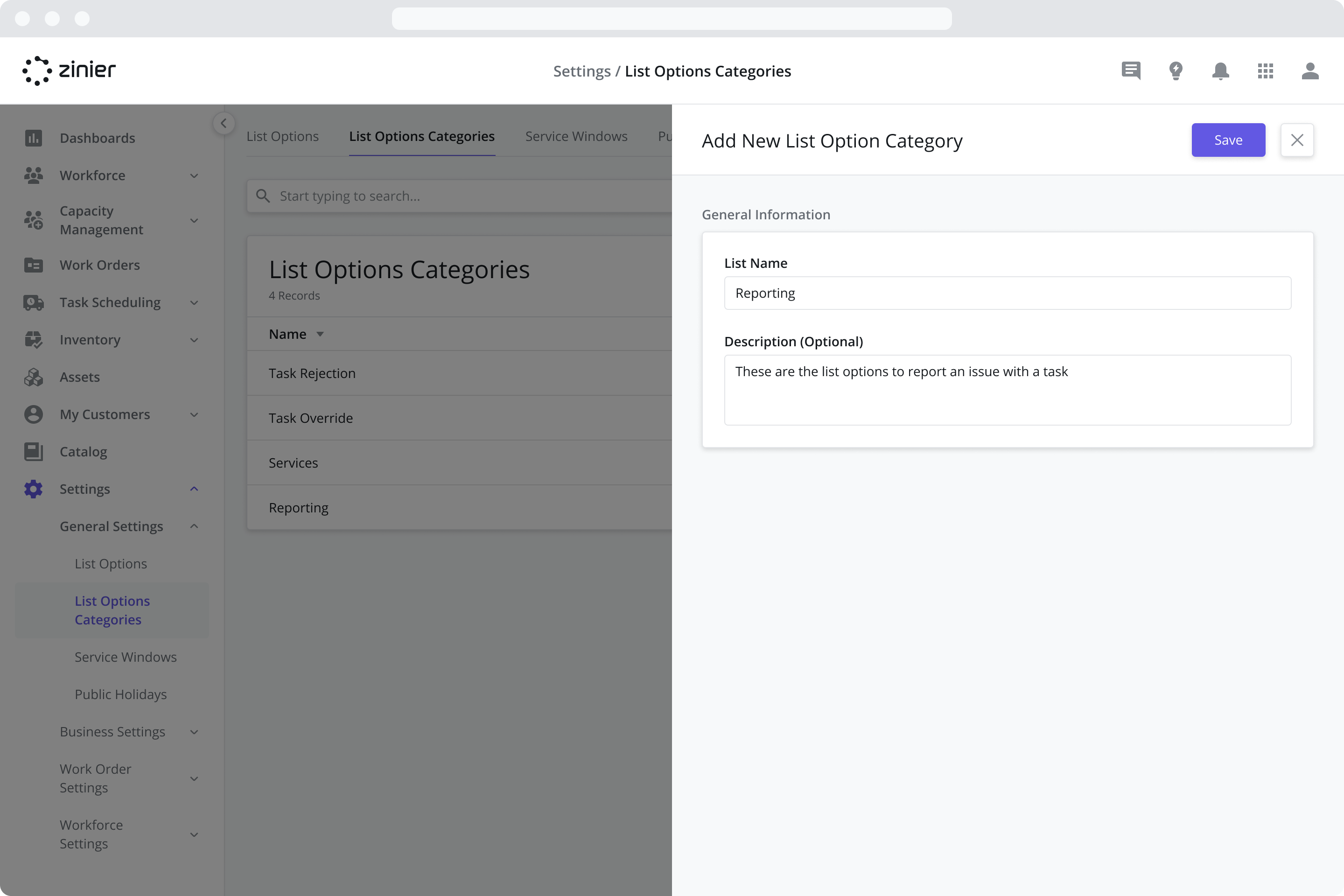The image size is (1344, 896).
Task: Click the Assets cubes icon
Action: [x=34, y=377]
